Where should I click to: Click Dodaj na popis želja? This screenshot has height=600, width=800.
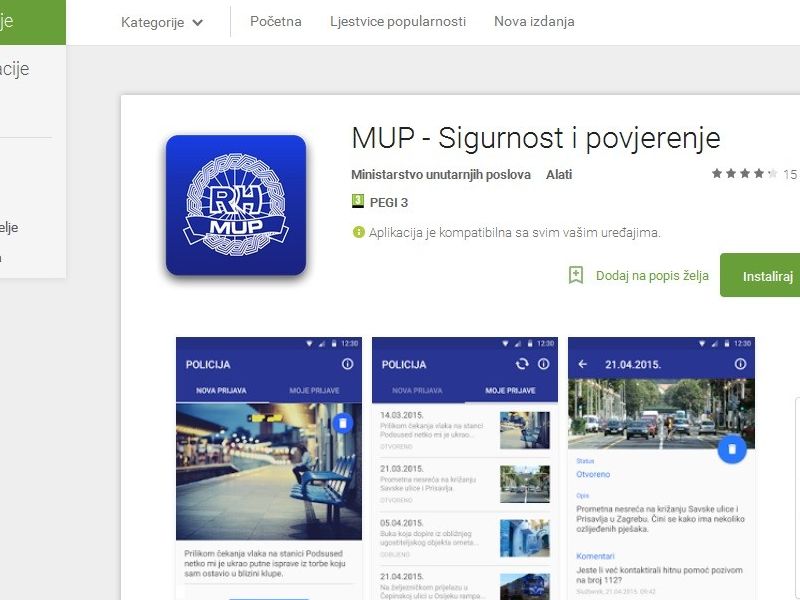(x=652, y=276)
